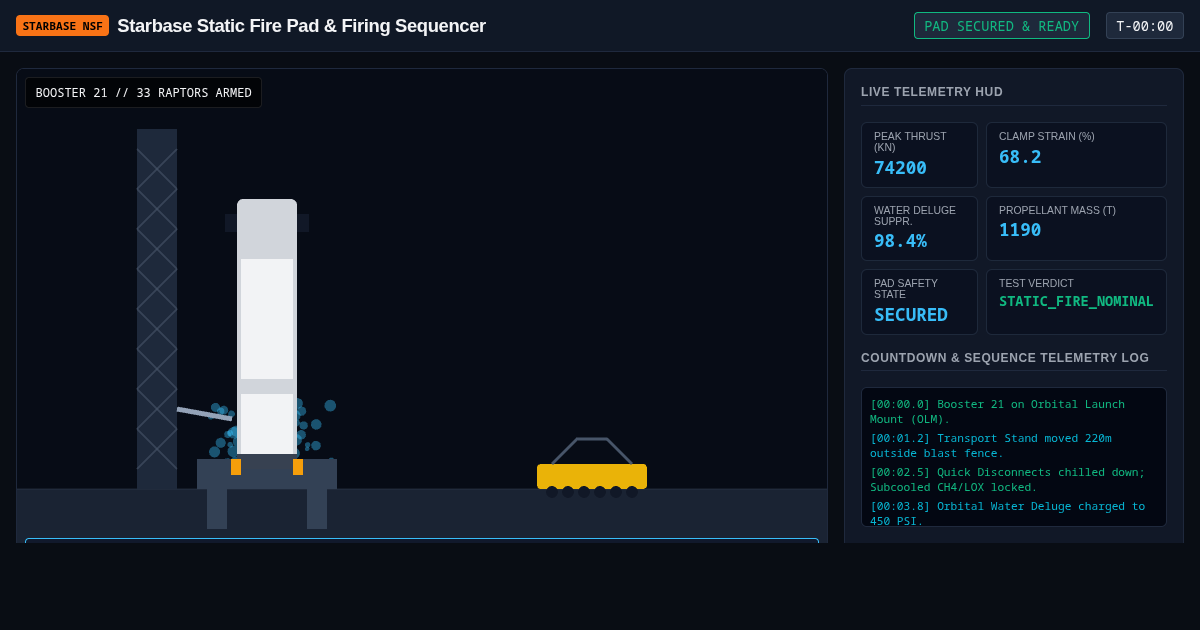The image size is (1200, 630).
Task: Click the lattice launch tower
Action: [157, 308]
